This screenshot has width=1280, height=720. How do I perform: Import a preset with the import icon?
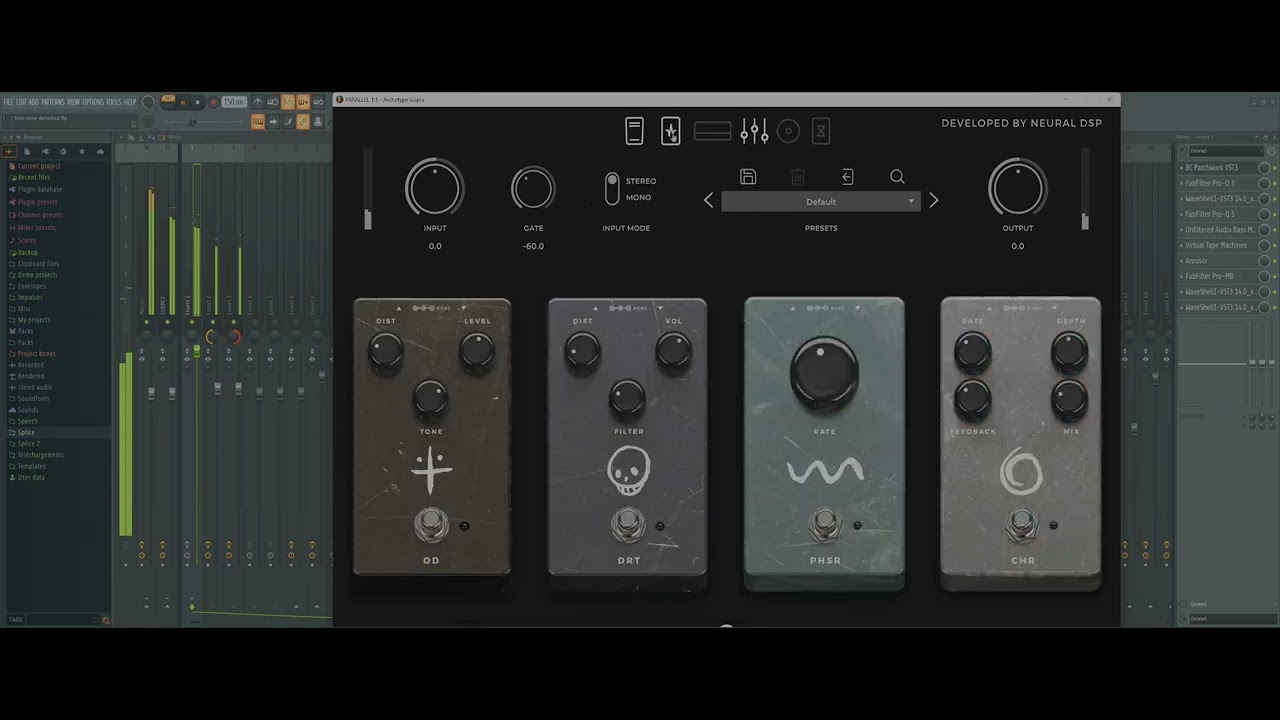click(847, 177)
